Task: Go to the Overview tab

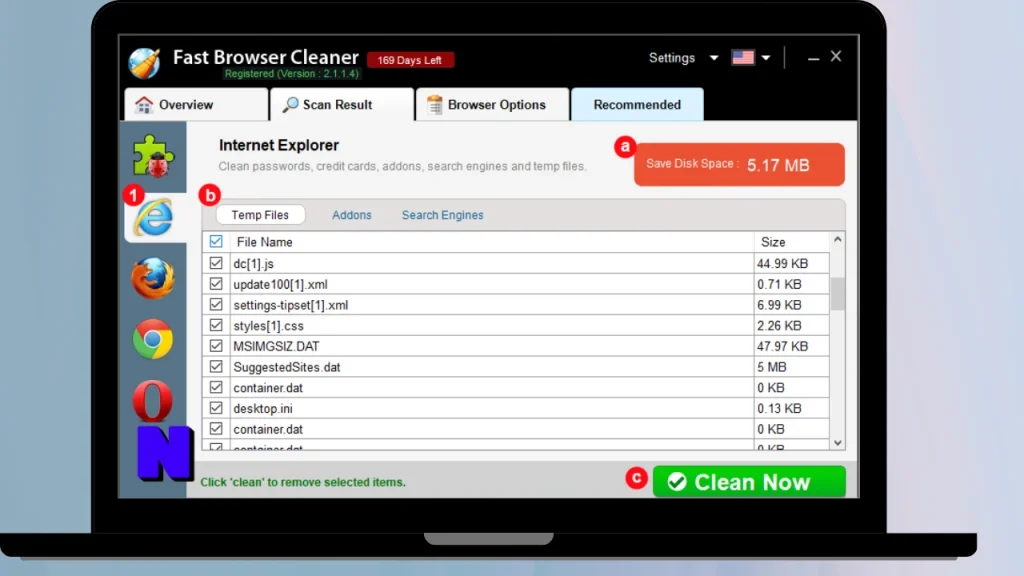Action: tap(196, 104)
